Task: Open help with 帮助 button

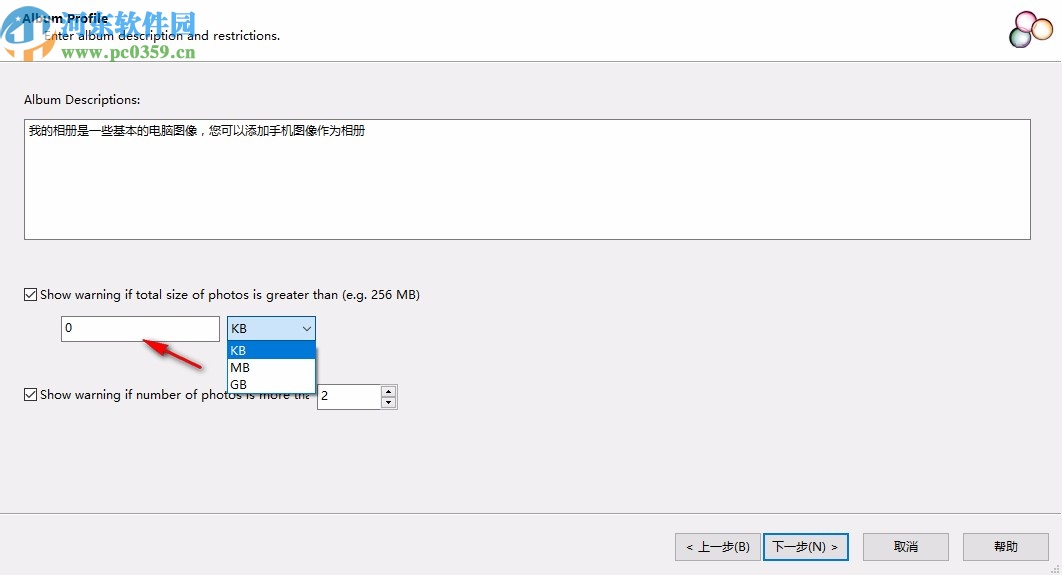Action: pos(1006,547)
